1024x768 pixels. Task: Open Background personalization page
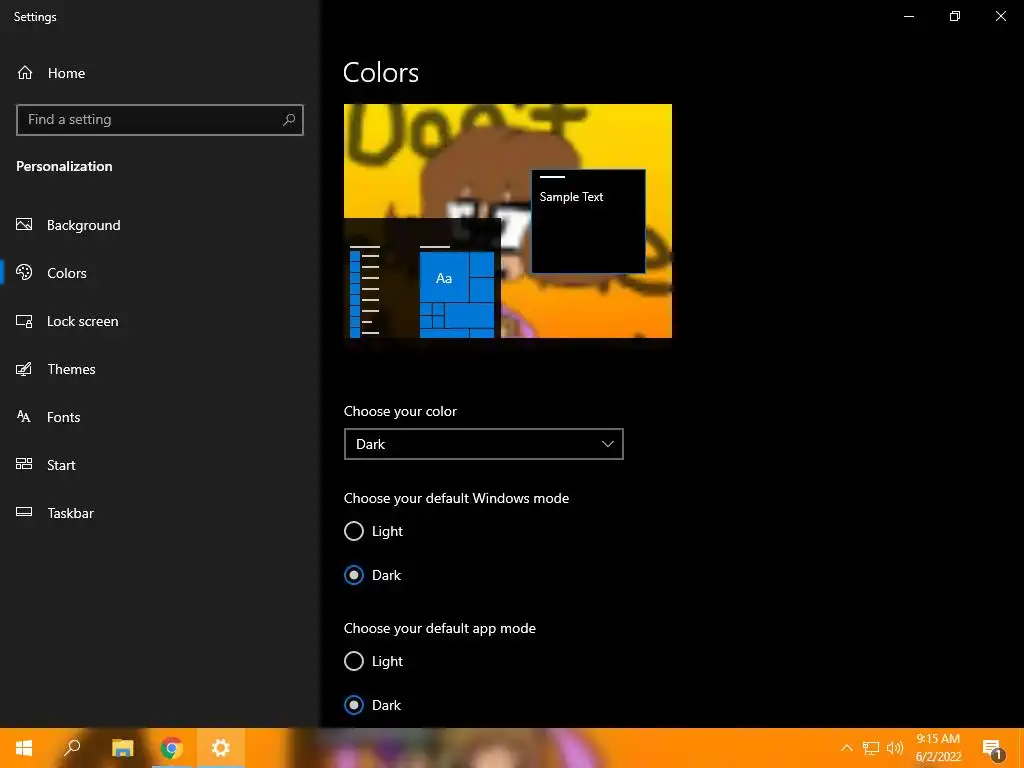pyautogui.click(x=84, y=225)
